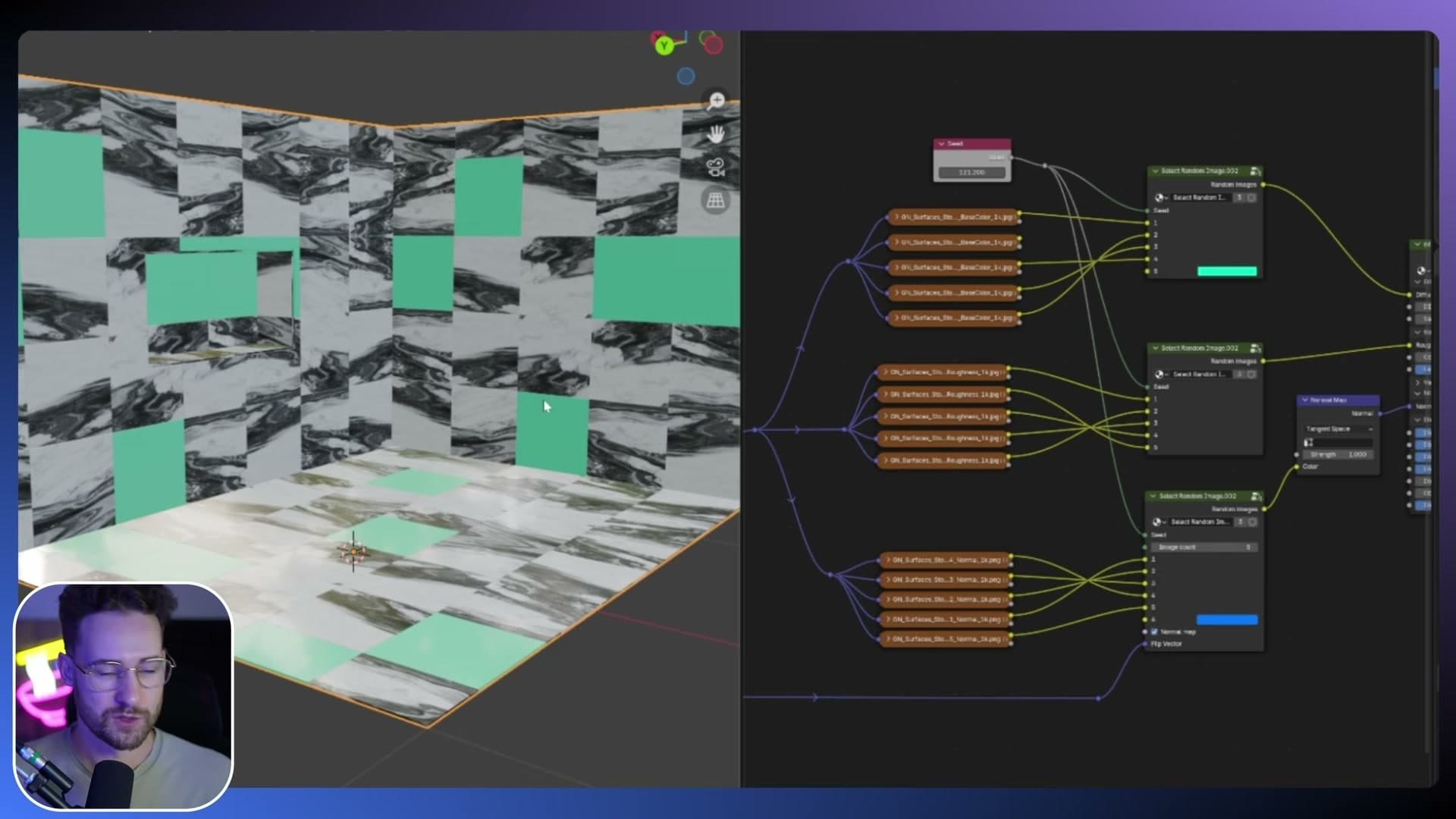Viewport: 1456px width, 819px height.
Task: Select the 3_Norma_1k.png image node
Action: [945, 580]
